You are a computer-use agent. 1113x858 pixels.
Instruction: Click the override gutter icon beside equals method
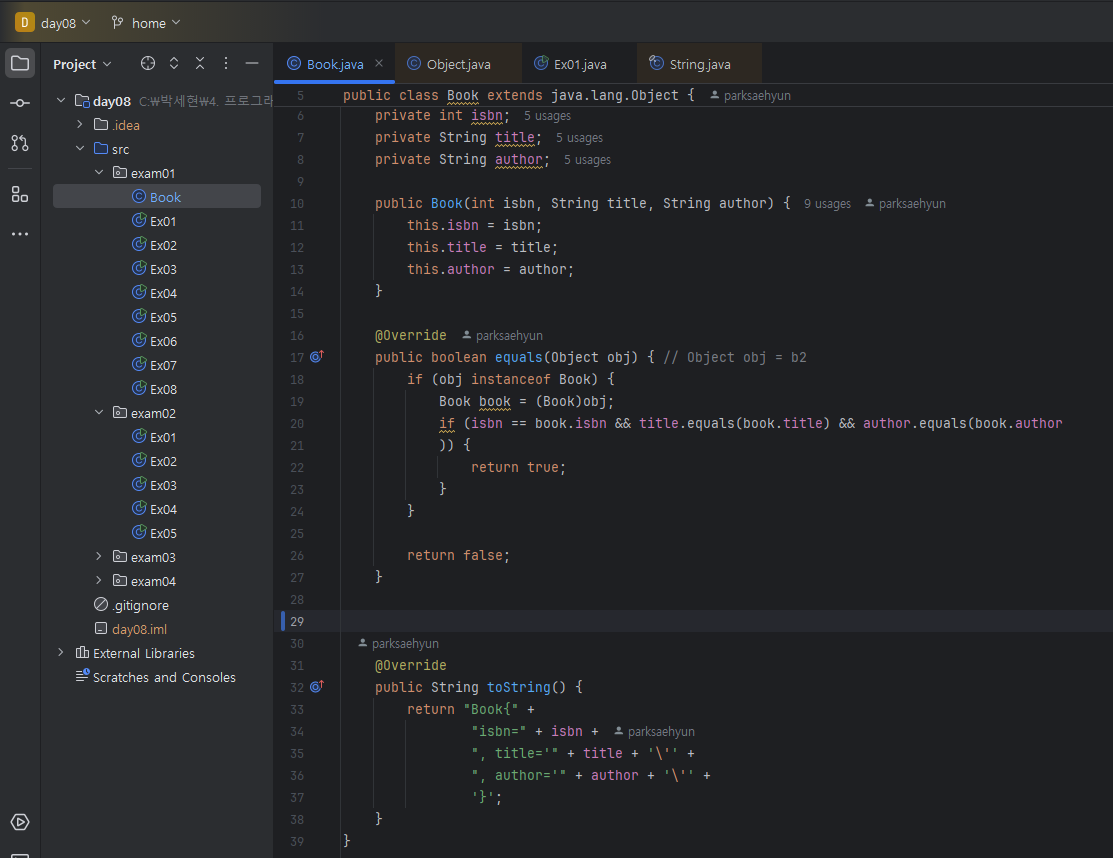[x=317, y=357]
